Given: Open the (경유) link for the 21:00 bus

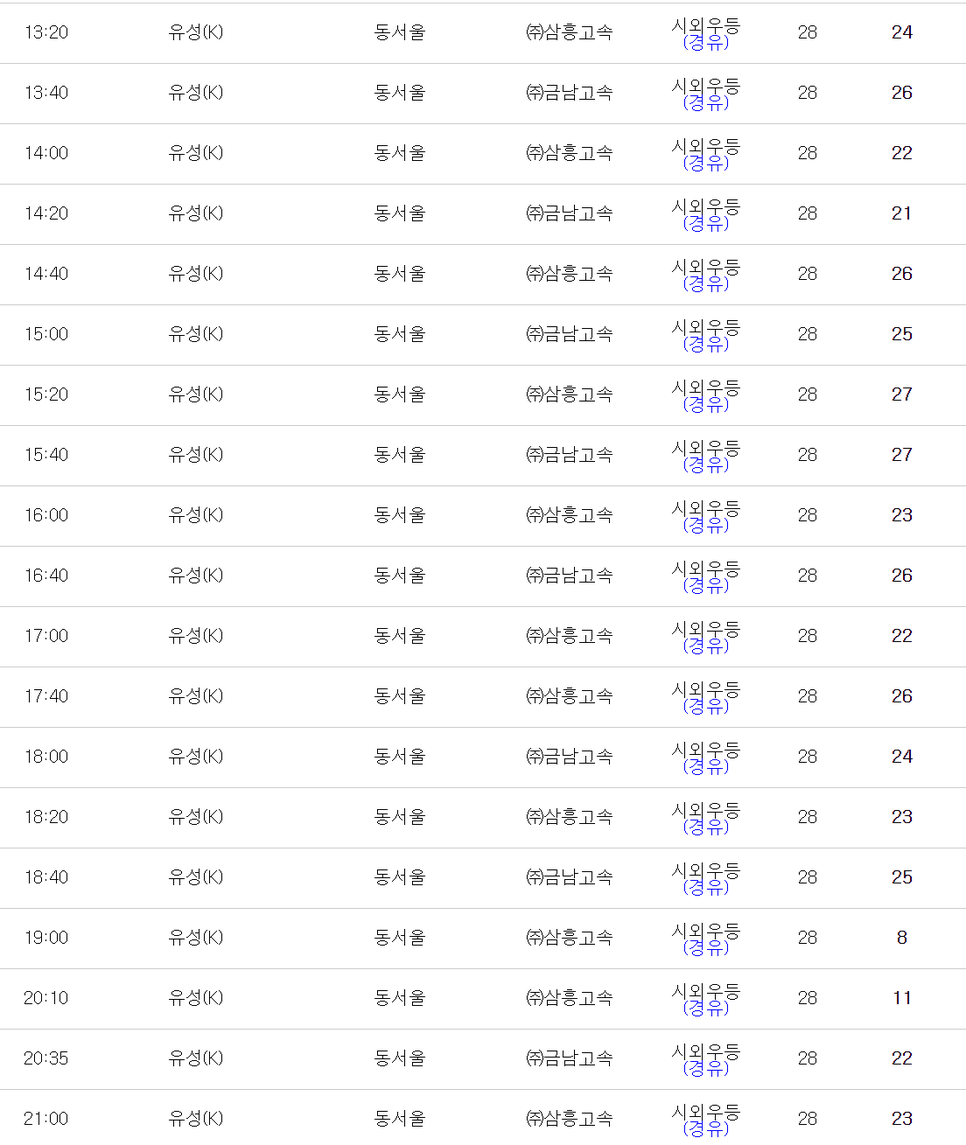Looking at the screenshot, I should pos(705,1129).
